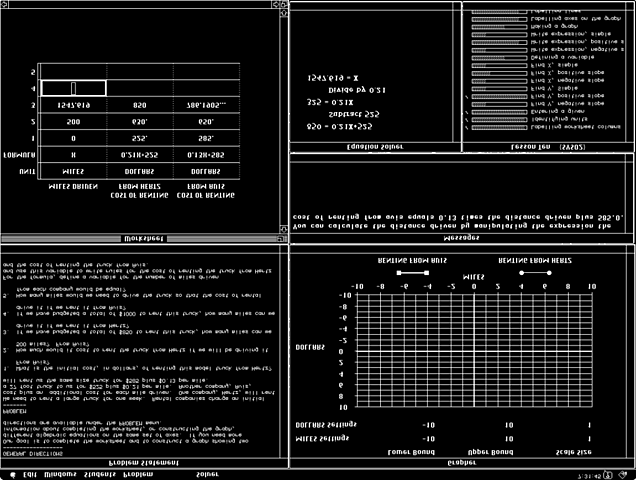Click the Subtract 525 step
This screenshot has height=480, width=636.
click(x=354, y=114)
